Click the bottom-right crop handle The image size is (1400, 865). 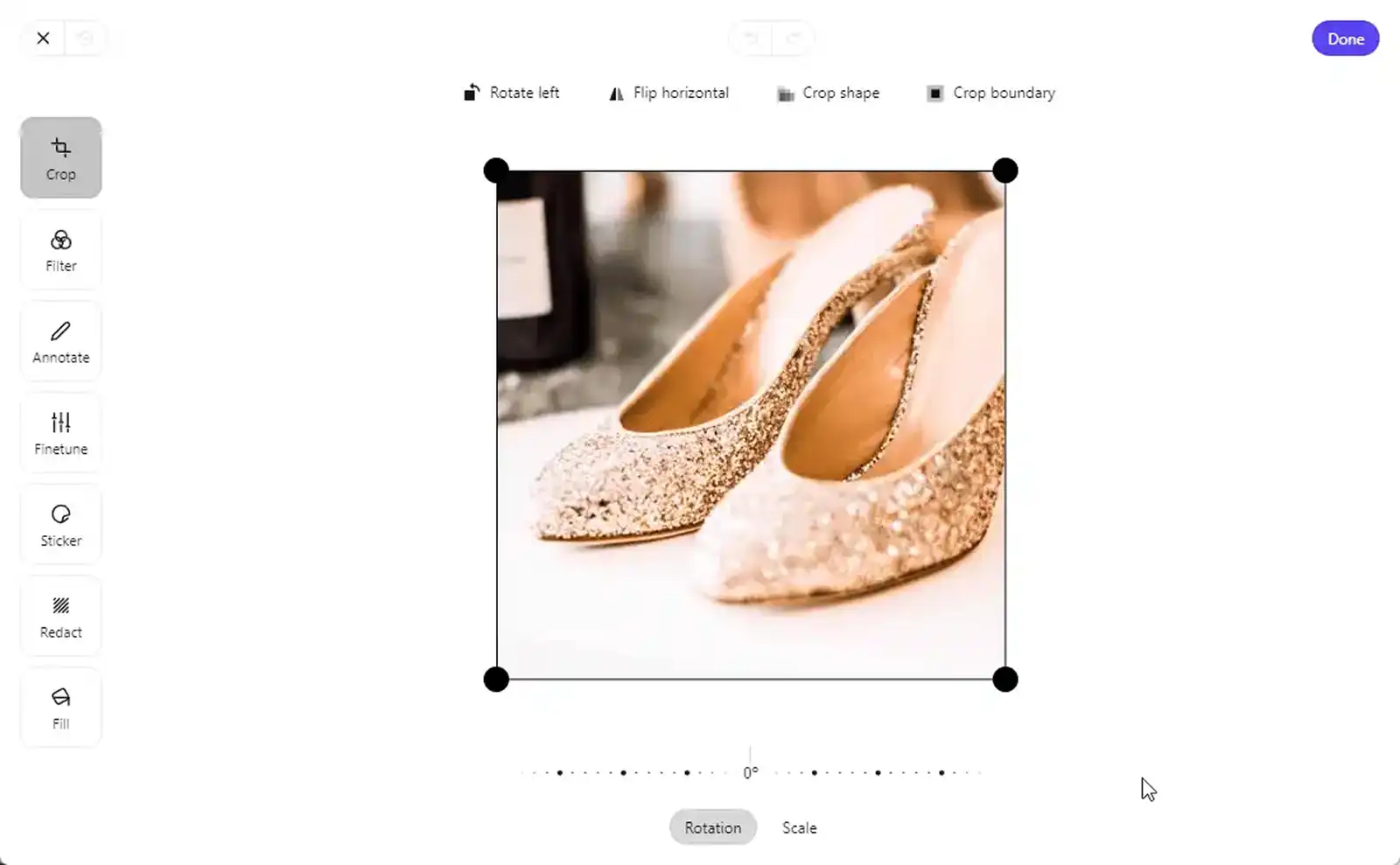[x=1005, y=679]
